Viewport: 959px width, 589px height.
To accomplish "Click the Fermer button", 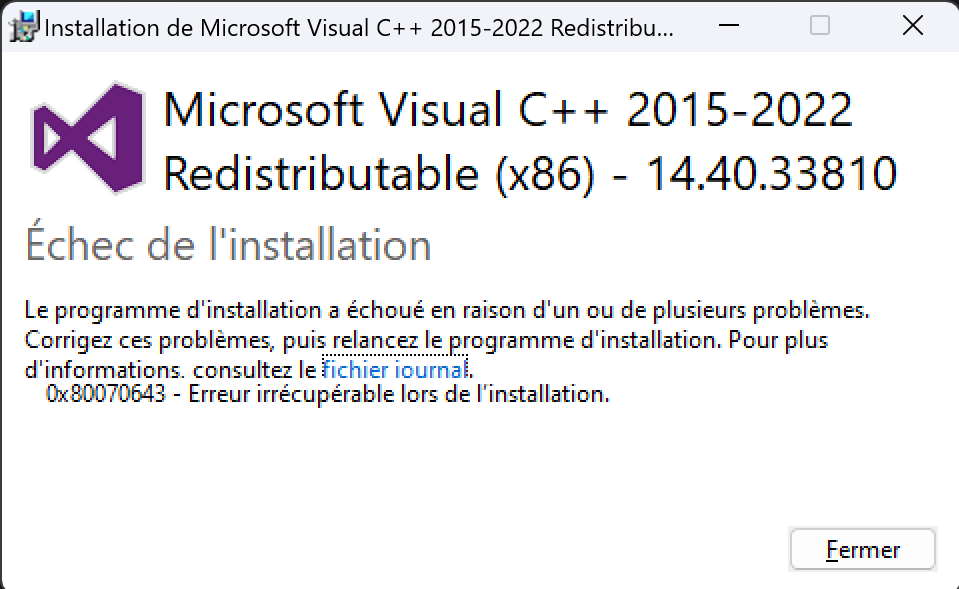I will (862, 549).
